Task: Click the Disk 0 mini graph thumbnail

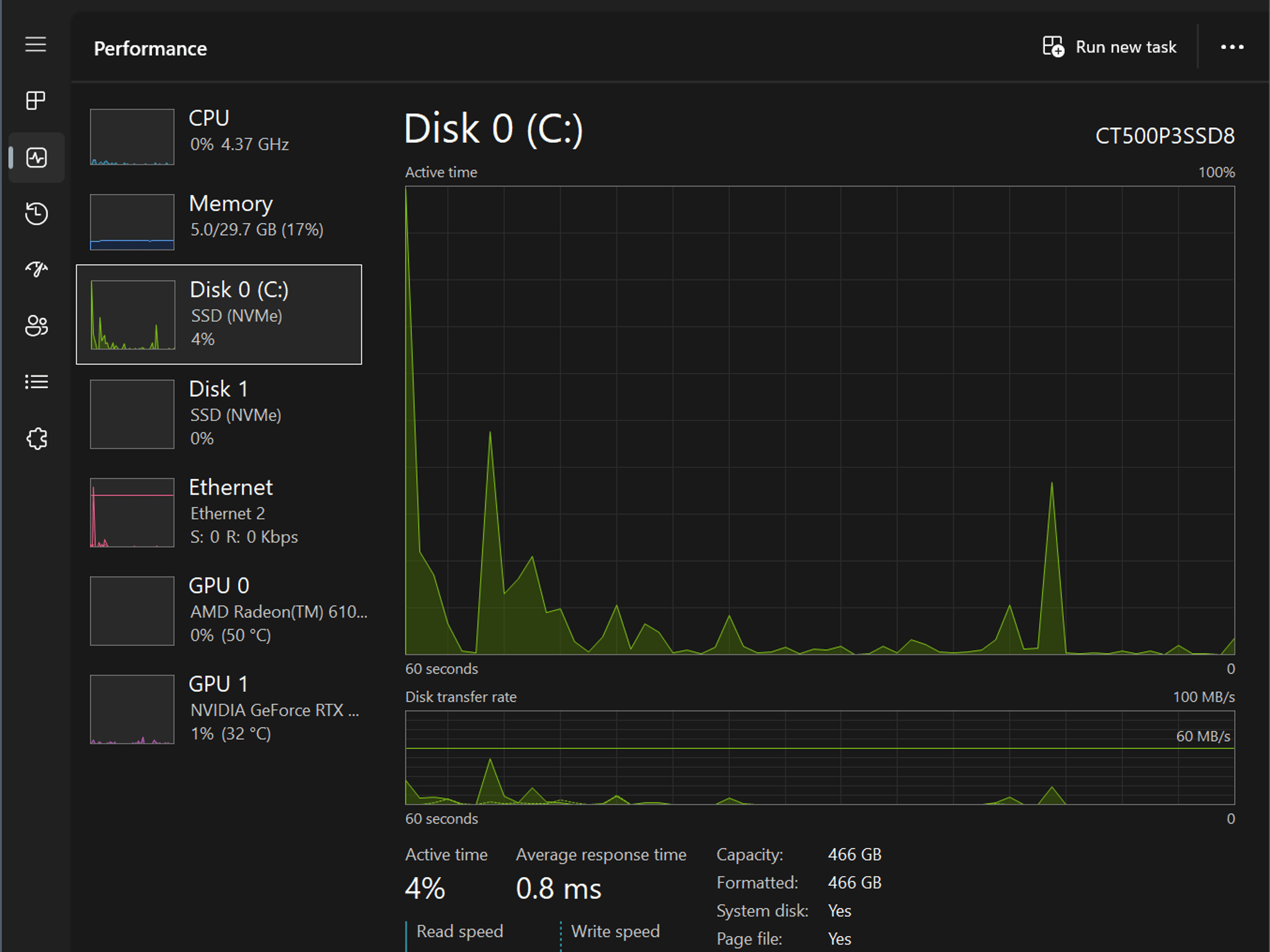Action: click(133, 315)
